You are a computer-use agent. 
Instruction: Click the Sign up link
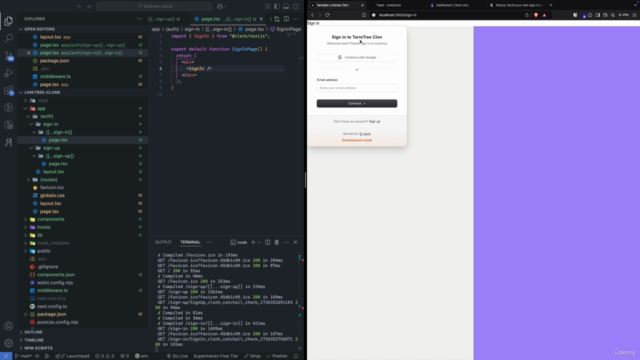tap(374, 122)
